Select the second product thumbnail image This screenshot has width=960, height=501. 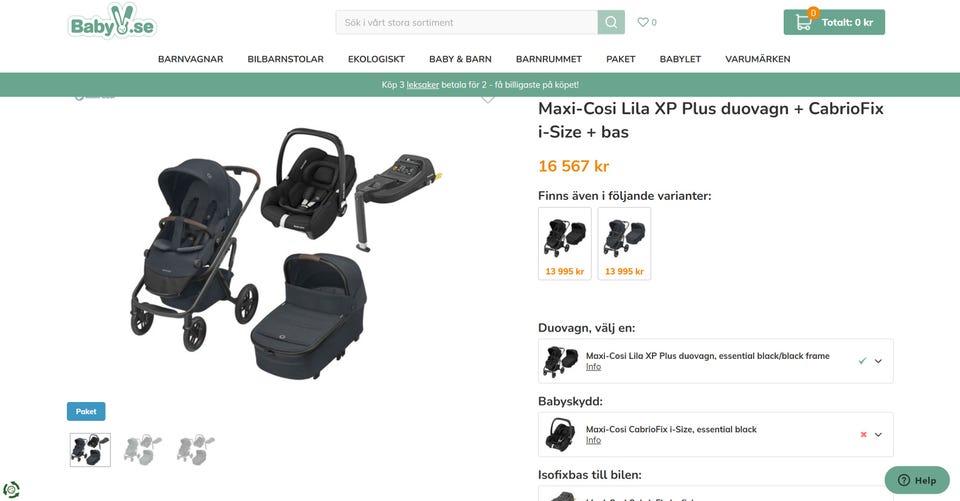tap(143, 450)
